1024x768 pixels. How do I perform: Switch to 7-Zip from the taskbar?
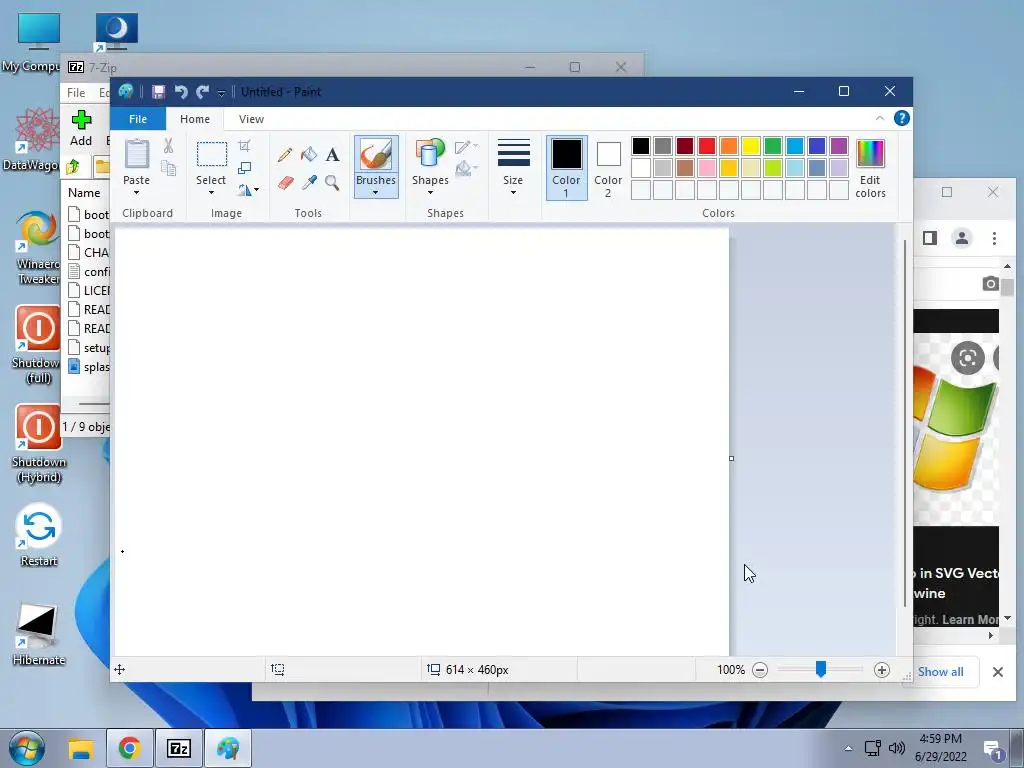point(179,748)
